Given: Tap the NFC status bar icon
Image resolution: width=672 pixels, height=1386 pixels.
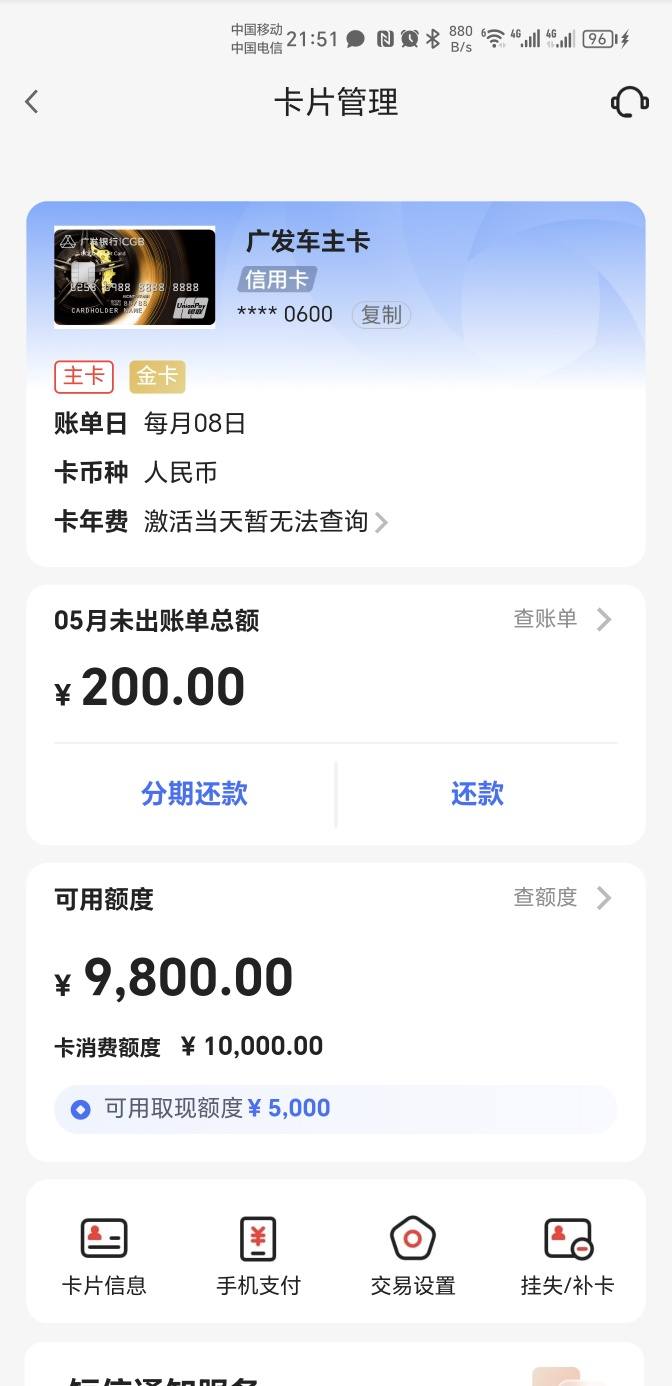Looking at the screenshot, I should [x=385, y=39].
